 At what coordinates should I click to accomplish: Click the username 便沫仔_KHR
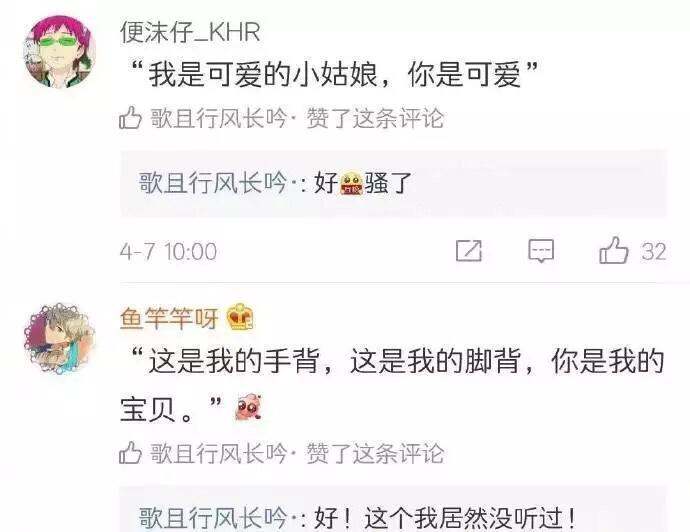190,33
